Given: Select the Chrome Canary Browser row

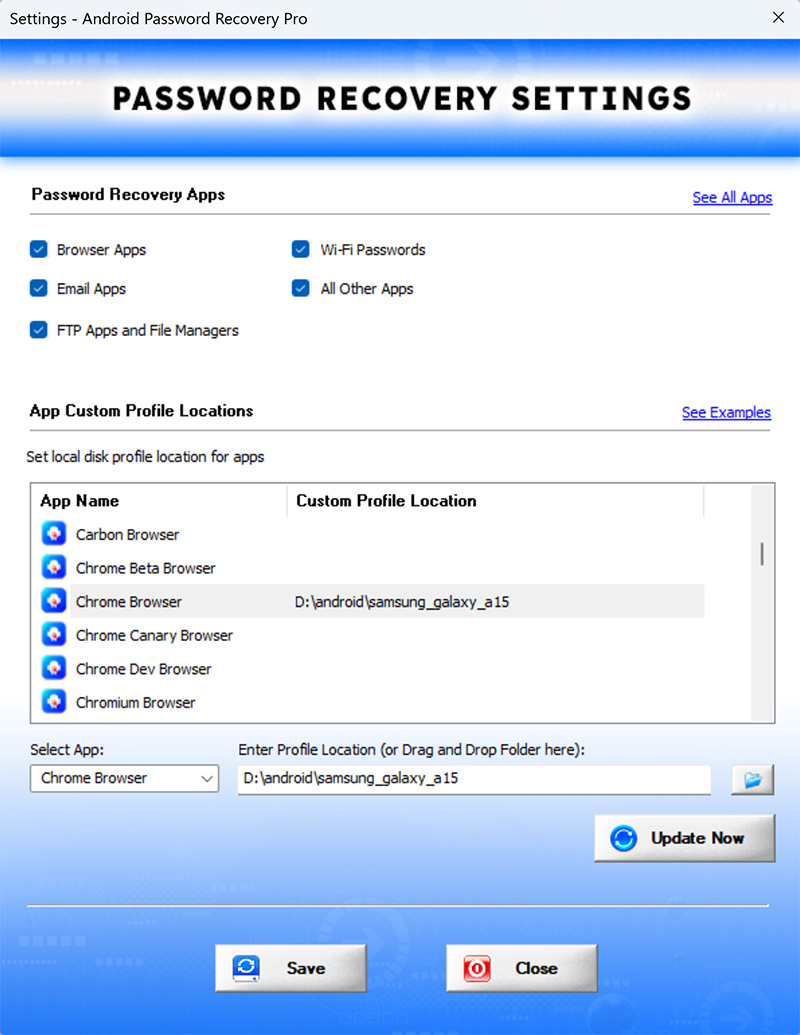Looking at the screenshot, I should click(373, 635).
